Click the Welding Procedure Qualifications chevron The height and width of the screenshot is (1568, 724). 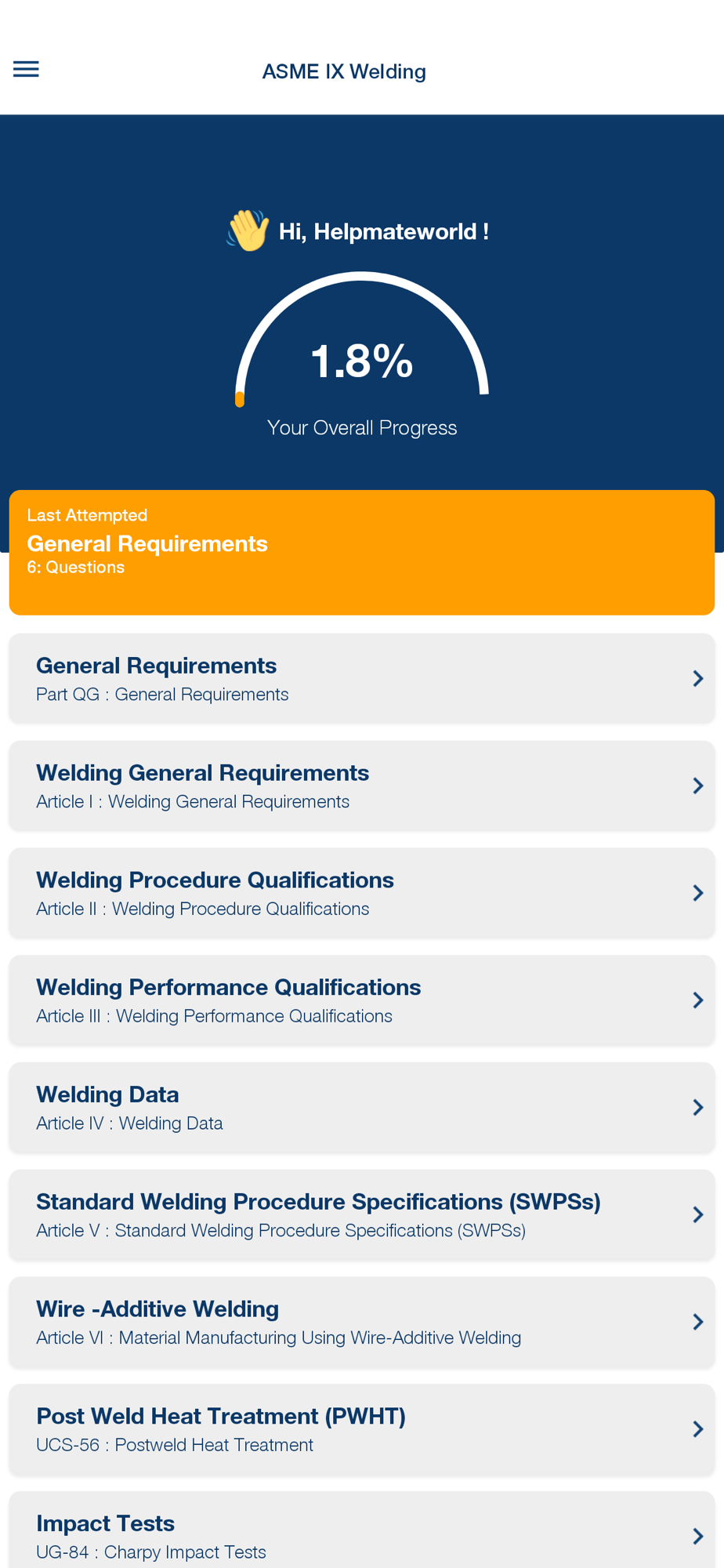click(697, 893)
